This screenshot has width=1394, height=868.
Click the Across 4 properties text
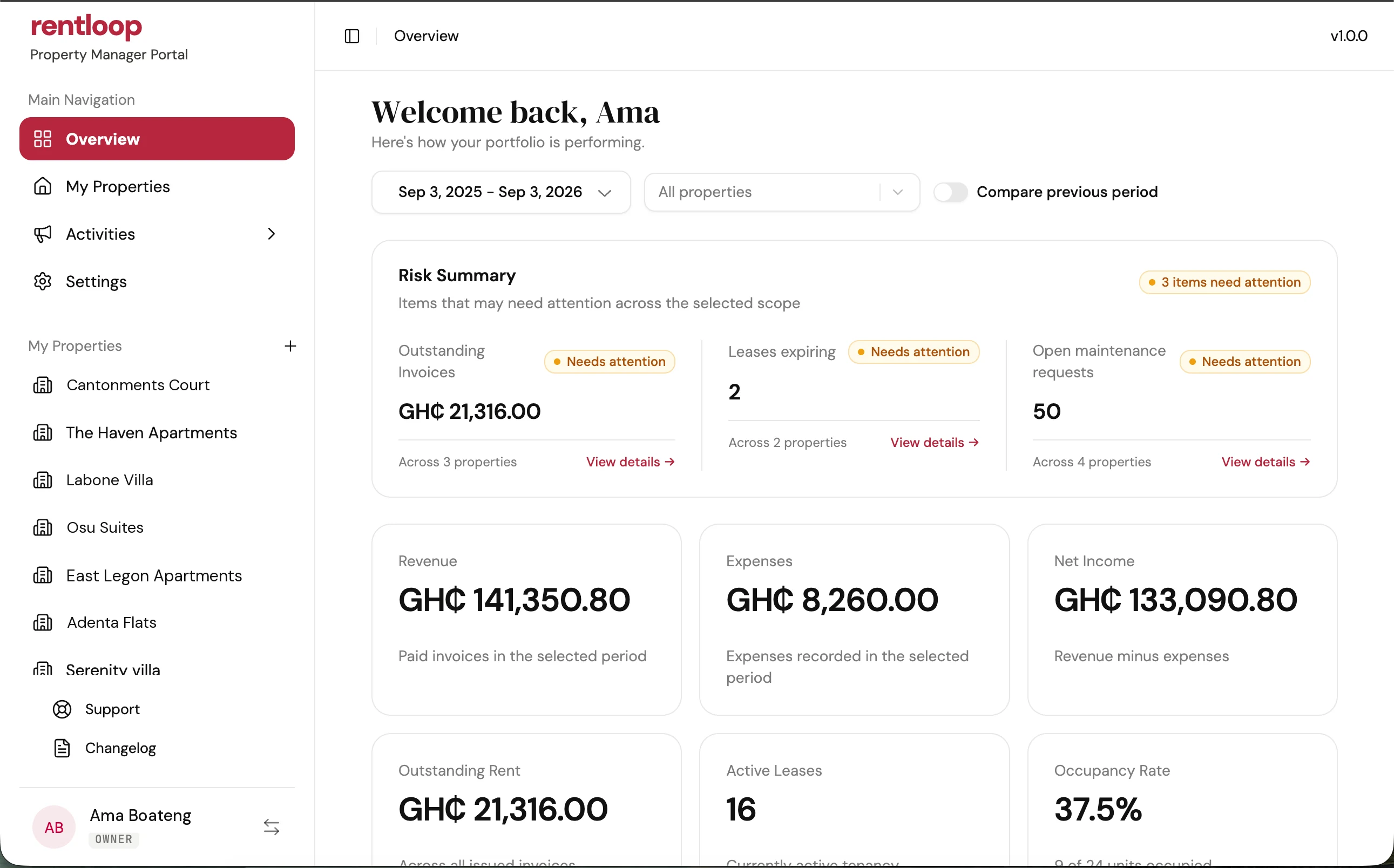pyautogui.click(x=1092, y=462)
